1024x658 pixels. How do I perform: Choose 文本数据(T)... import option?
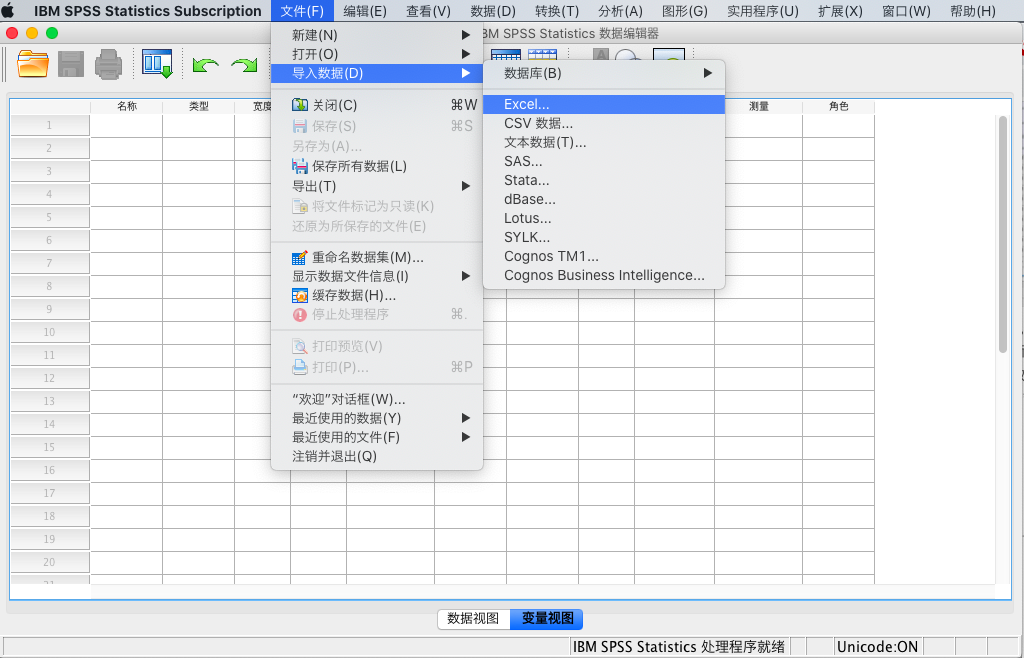[x=604, y=142]
